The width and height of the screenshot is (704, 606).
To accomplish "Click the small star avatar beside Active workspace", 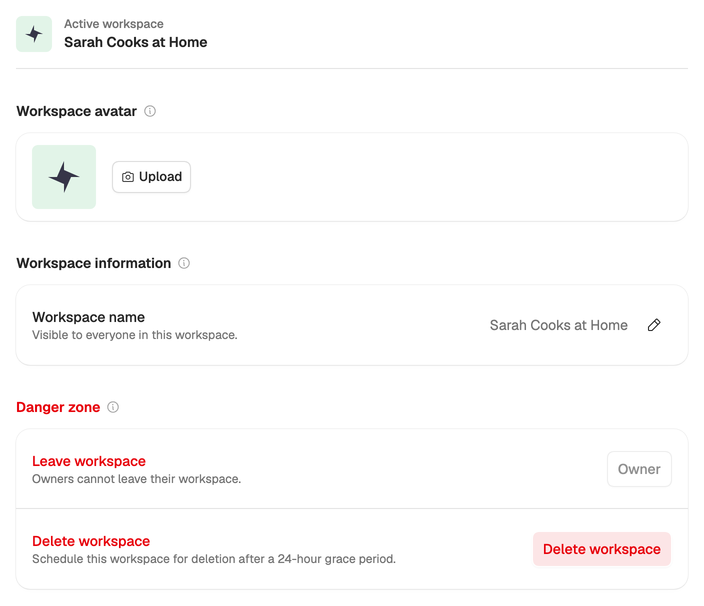I will (x=34, y=34).
